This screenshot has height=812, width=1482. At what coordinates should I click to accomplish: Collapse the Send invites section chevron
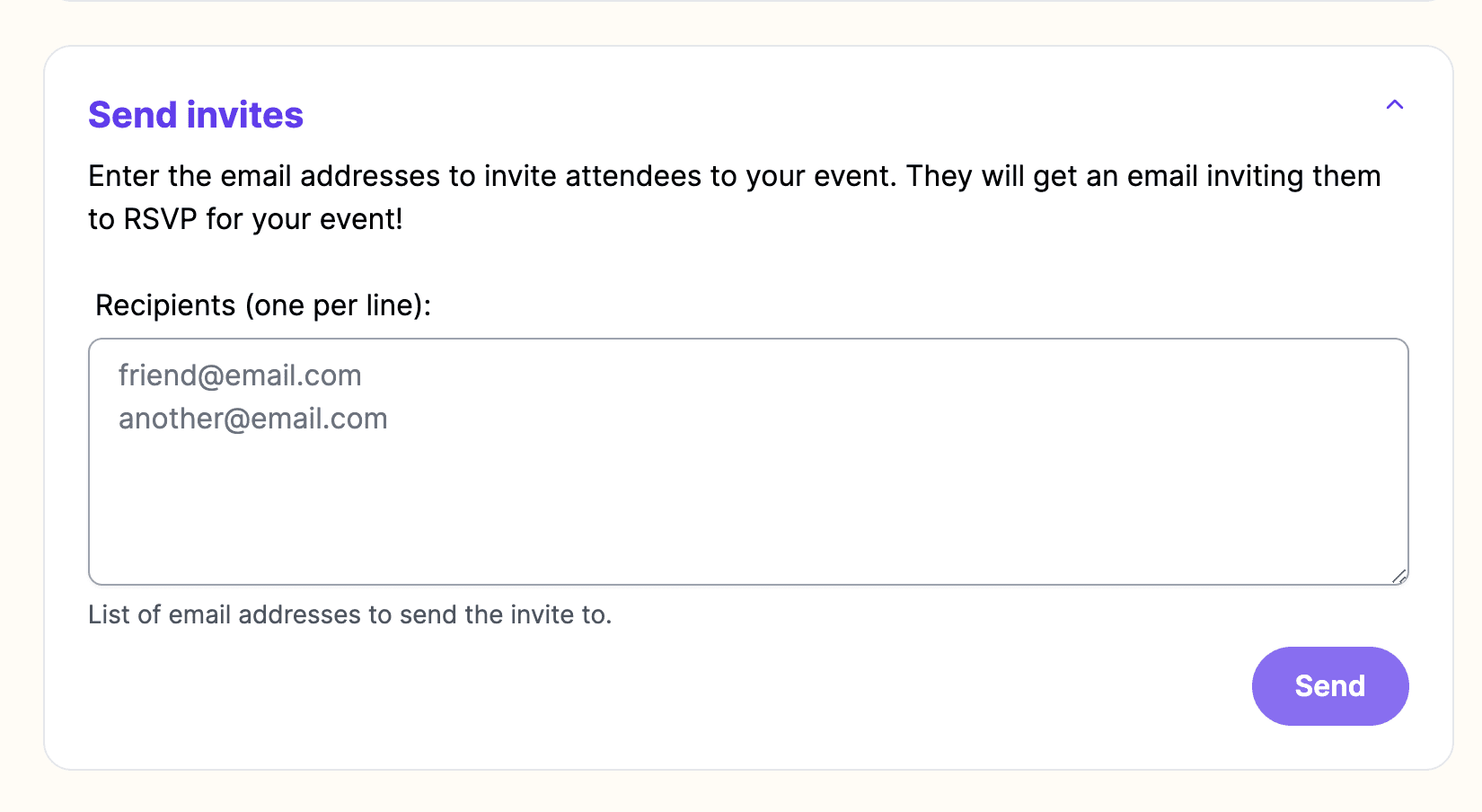click(1394, 105)
